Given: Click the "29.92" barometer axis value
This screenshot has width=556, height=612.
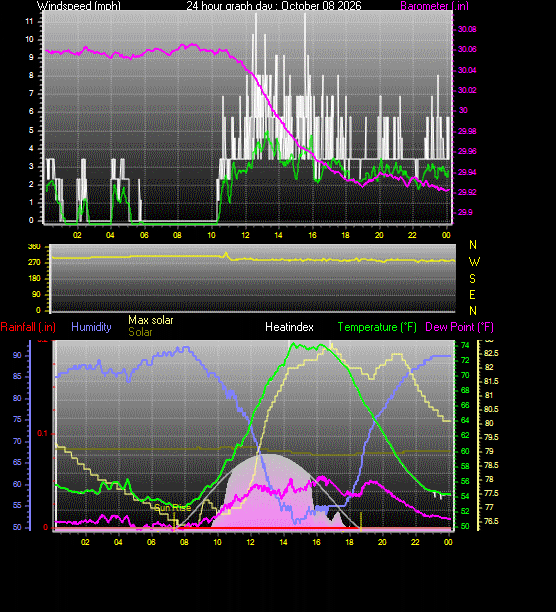Looking at the screenshot, I should 467,192.
